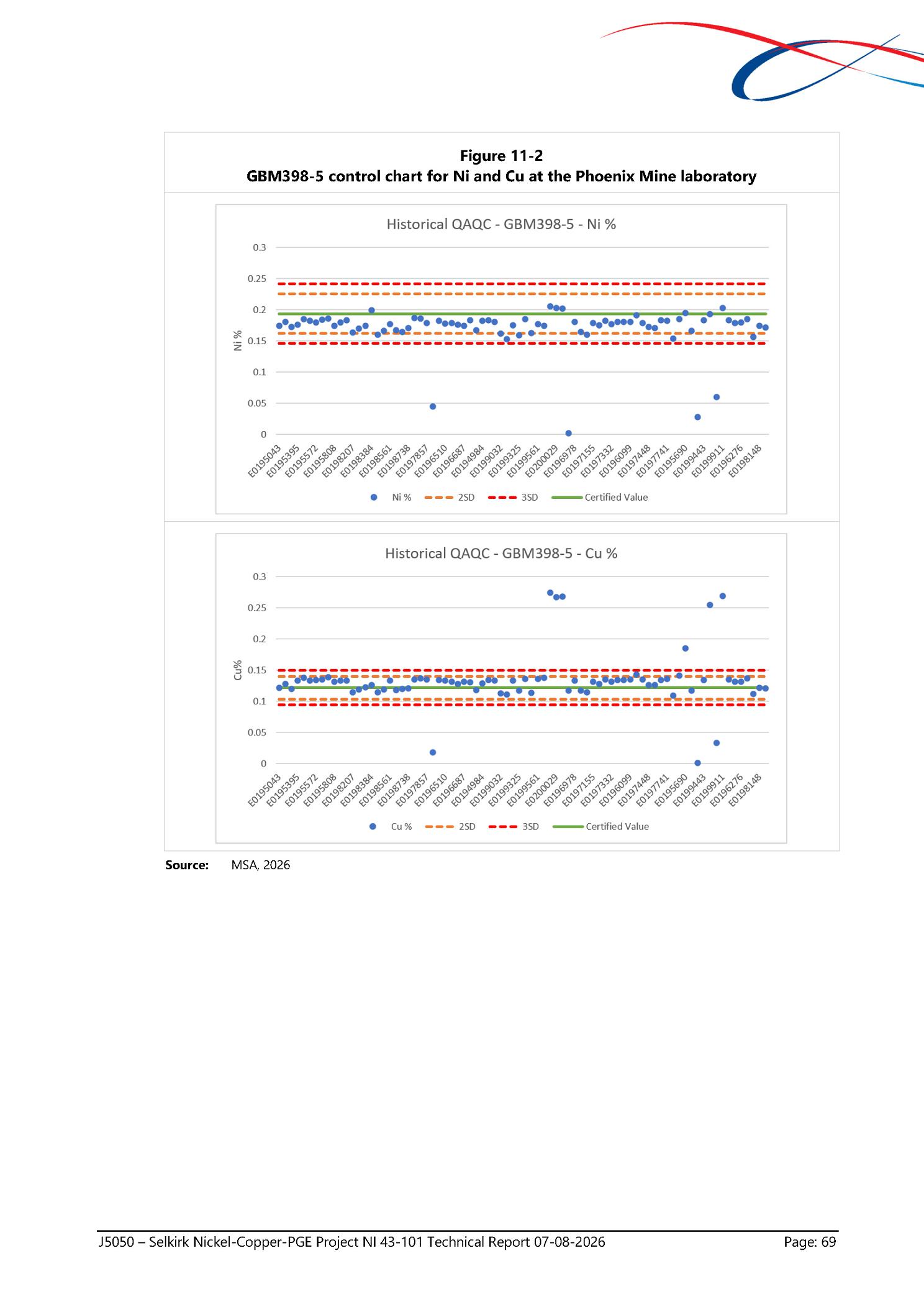Click "0.2" on the Ni chart y-axis
The height and width of the screenshot is (1307, 924).
tap(260, 309)
